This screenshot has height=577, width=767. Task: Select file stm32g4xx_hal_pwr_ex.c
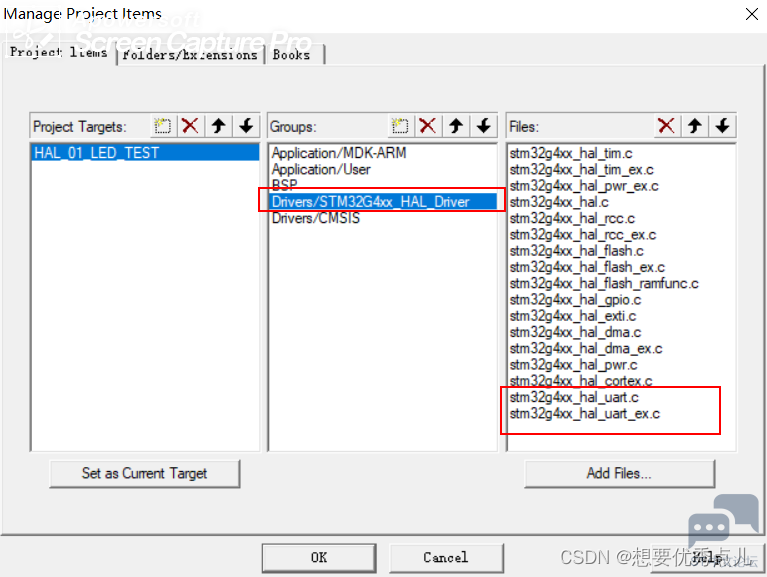(x=584, y=186)
